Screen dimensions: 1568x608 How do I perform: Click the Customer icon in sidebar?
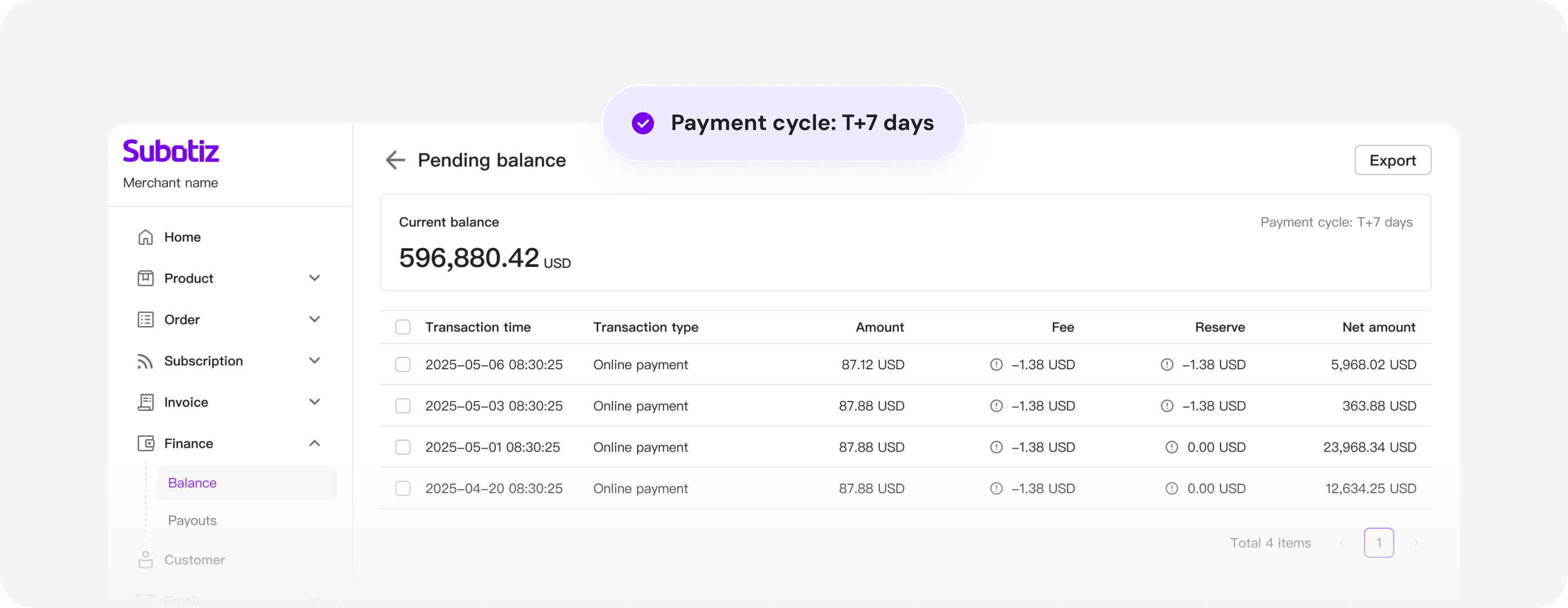coord(145,560)
